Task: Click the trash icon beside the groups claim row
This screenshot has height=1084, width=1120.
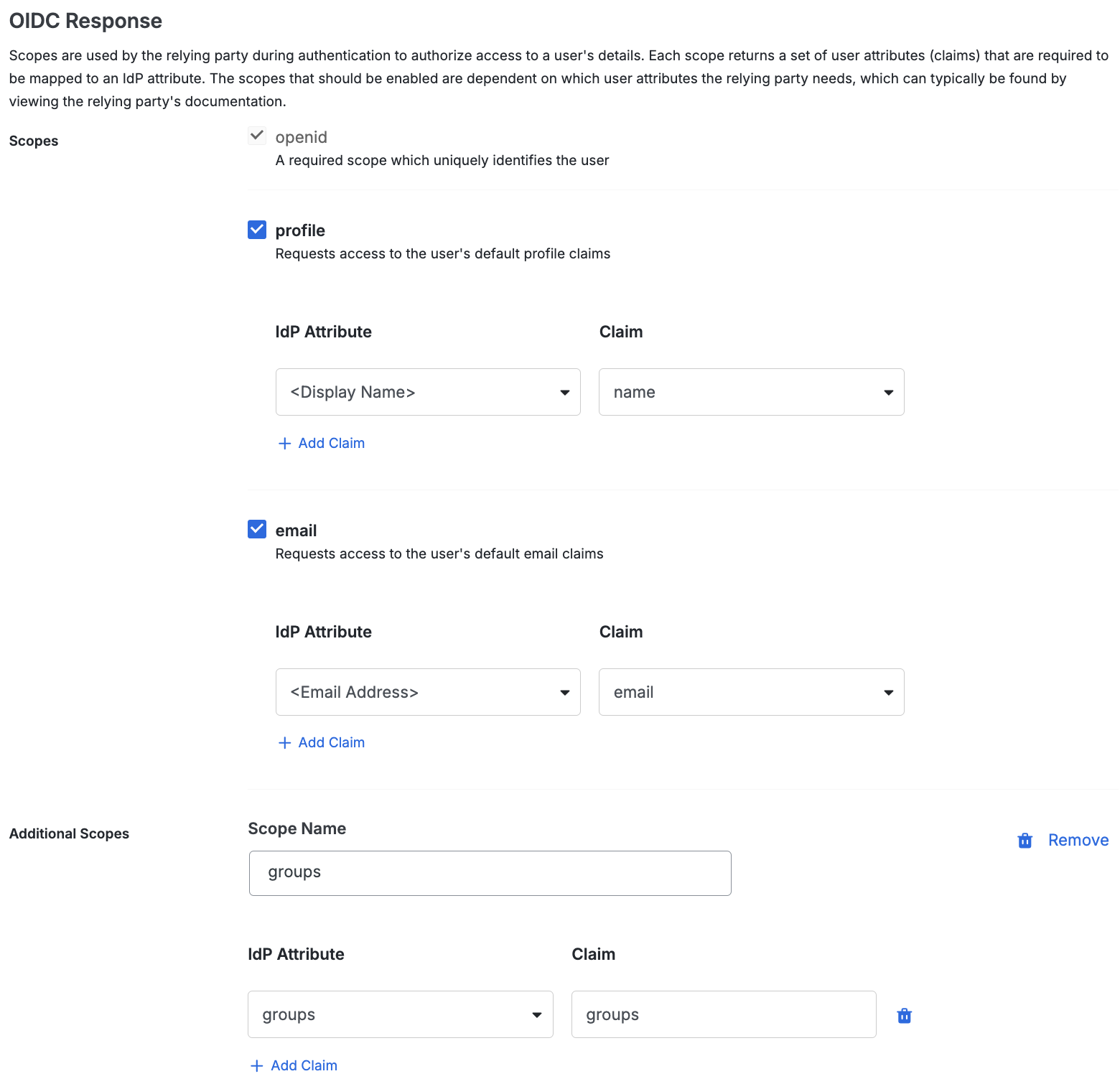Action: (904, 1015)
